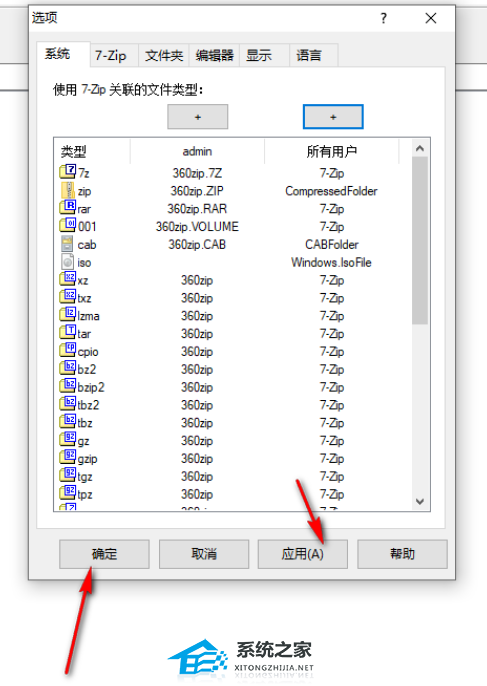
Task: Click the rar file type icon
Action: pyautogui.click(x=68, y=208)
